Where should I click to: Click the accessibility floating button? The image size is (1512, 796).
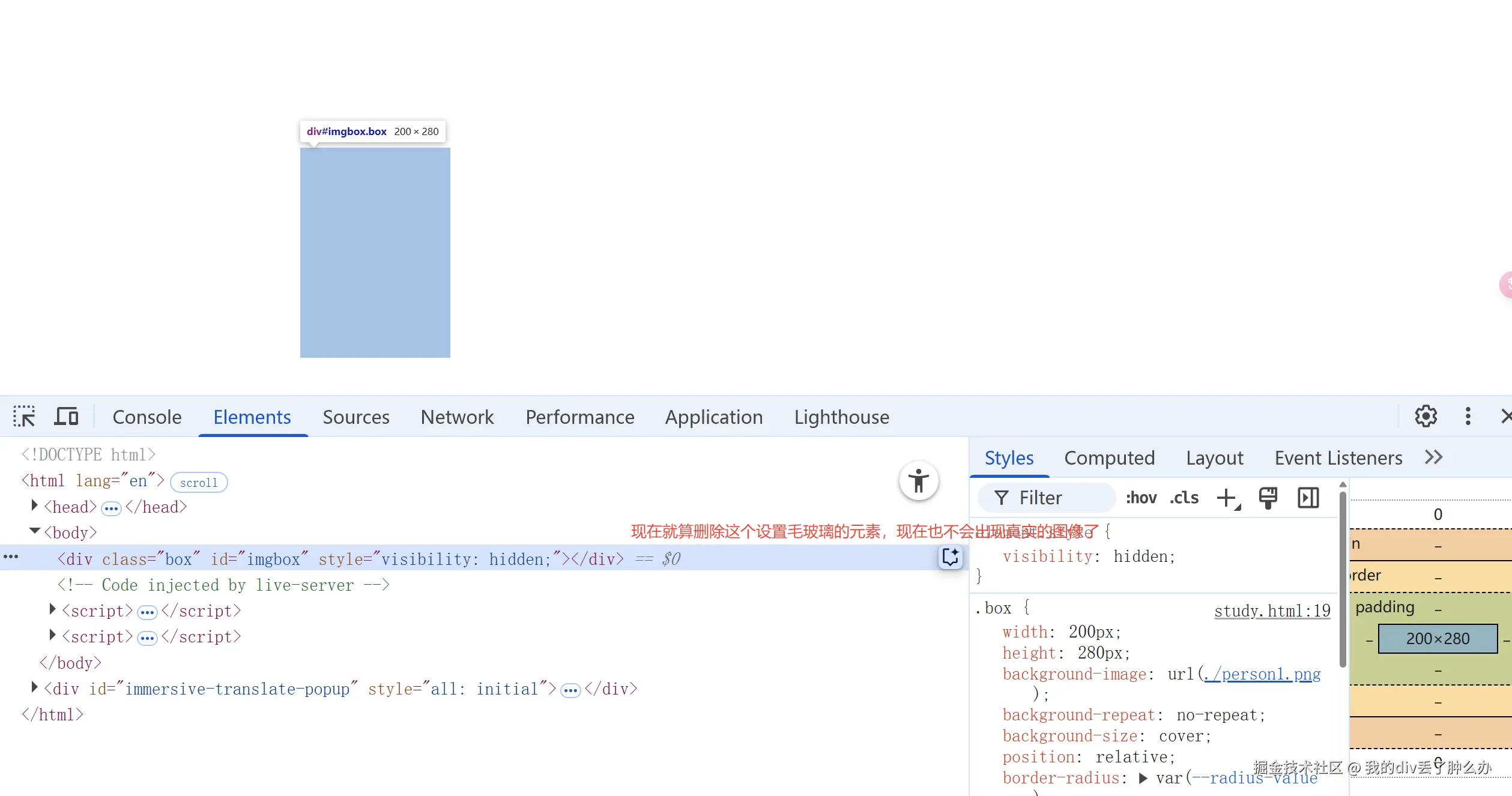tap(918, 481)
